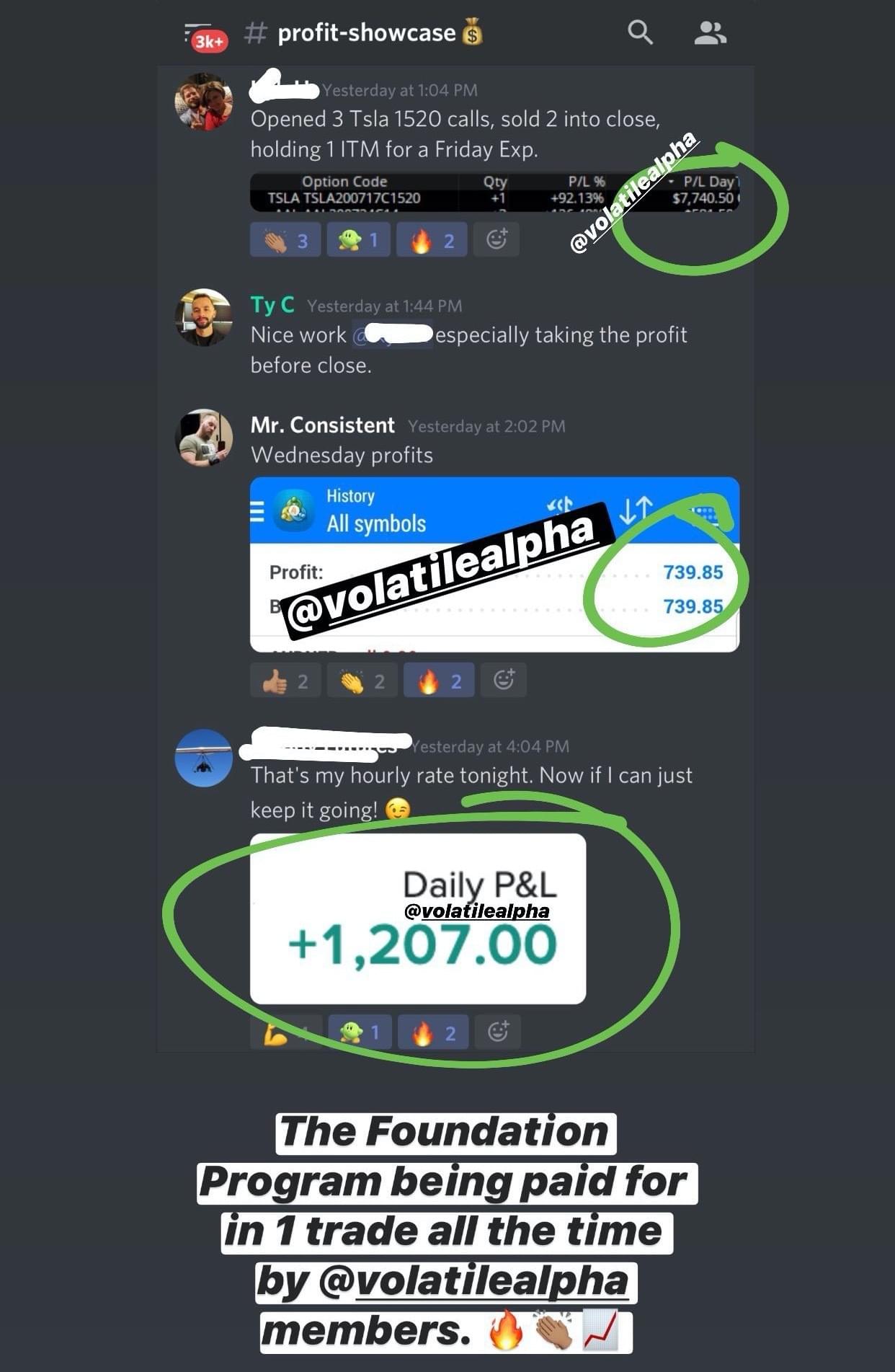Toggle fire reaction under Daily P&L image

point(433,1032)
